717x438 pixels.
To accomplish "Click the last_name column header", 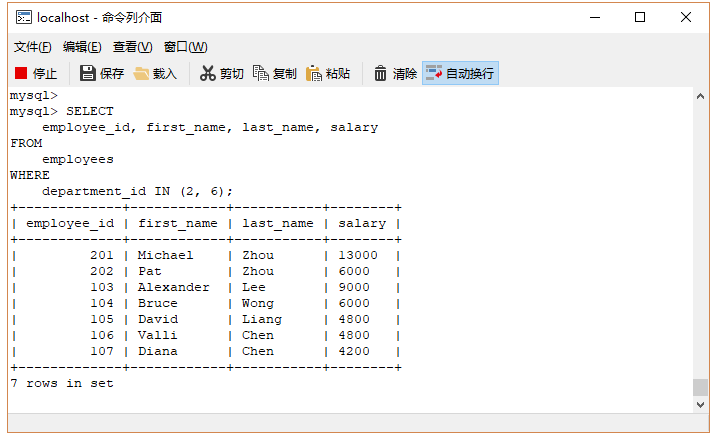I will coord(278,224).
